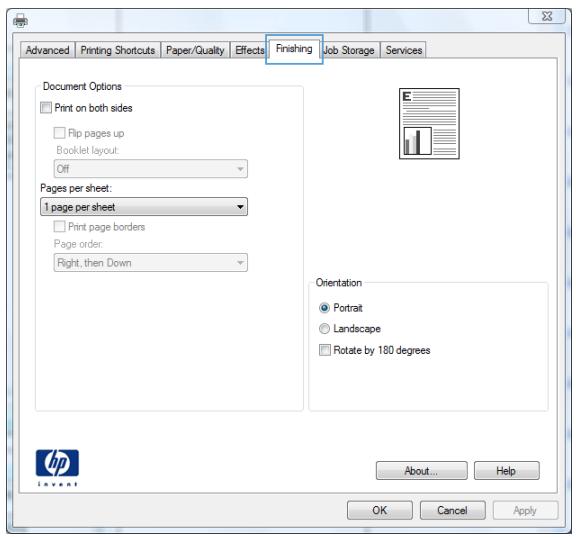This screenshot has height=537, width=576.
Task: Click the 'Pages per sheet:' label
Action: [x=76, y=188]
